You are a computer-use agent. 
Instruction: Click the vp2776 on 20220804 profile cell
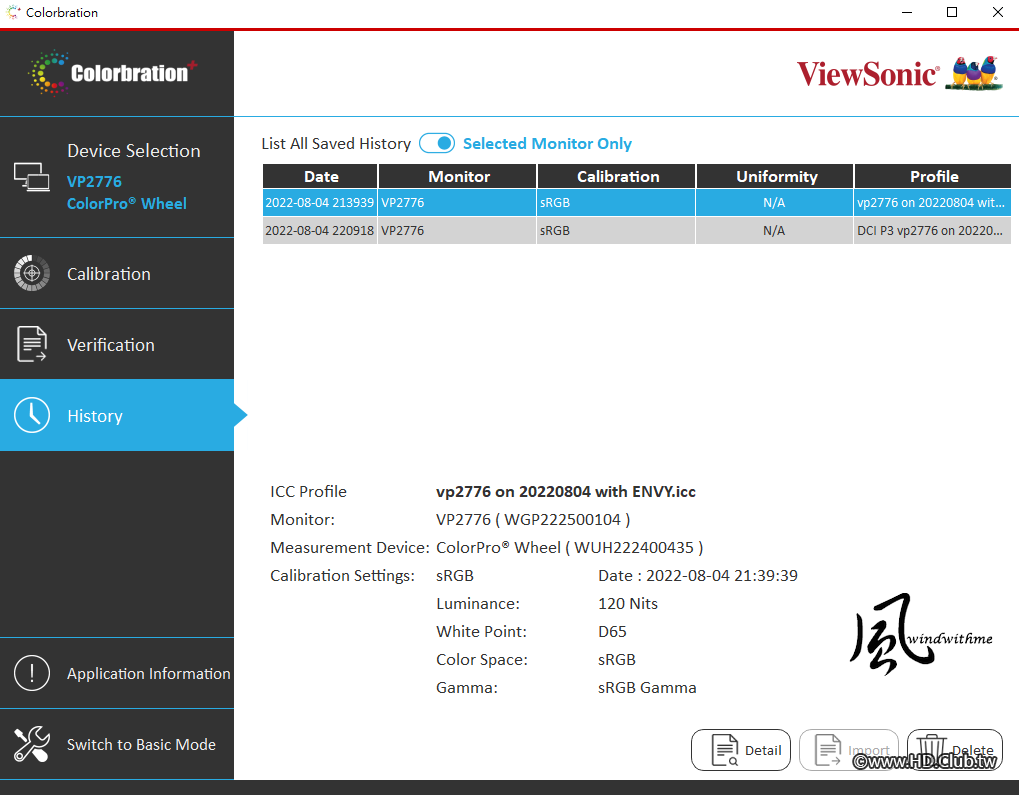933,202
